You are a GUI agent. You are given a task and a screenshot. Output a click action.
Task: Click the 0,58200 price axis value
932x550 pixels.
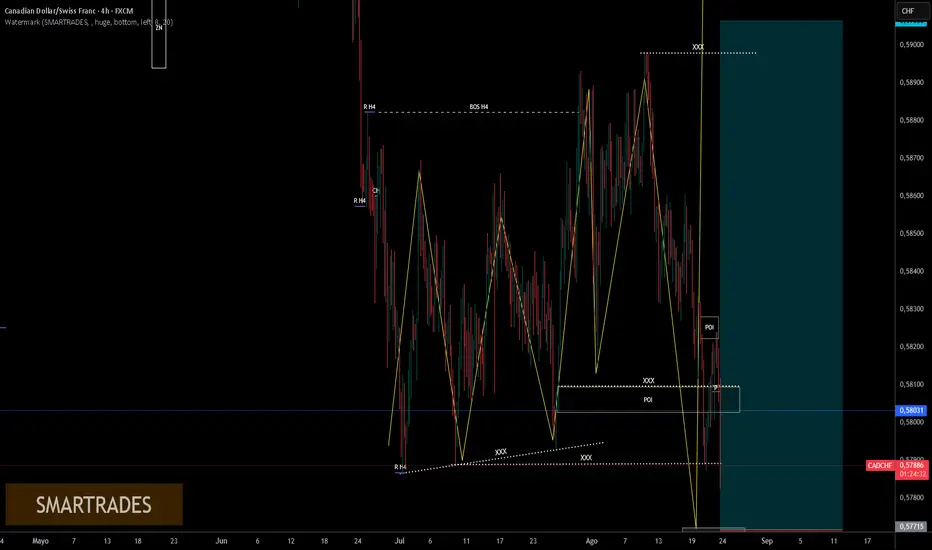coord(911,347)
